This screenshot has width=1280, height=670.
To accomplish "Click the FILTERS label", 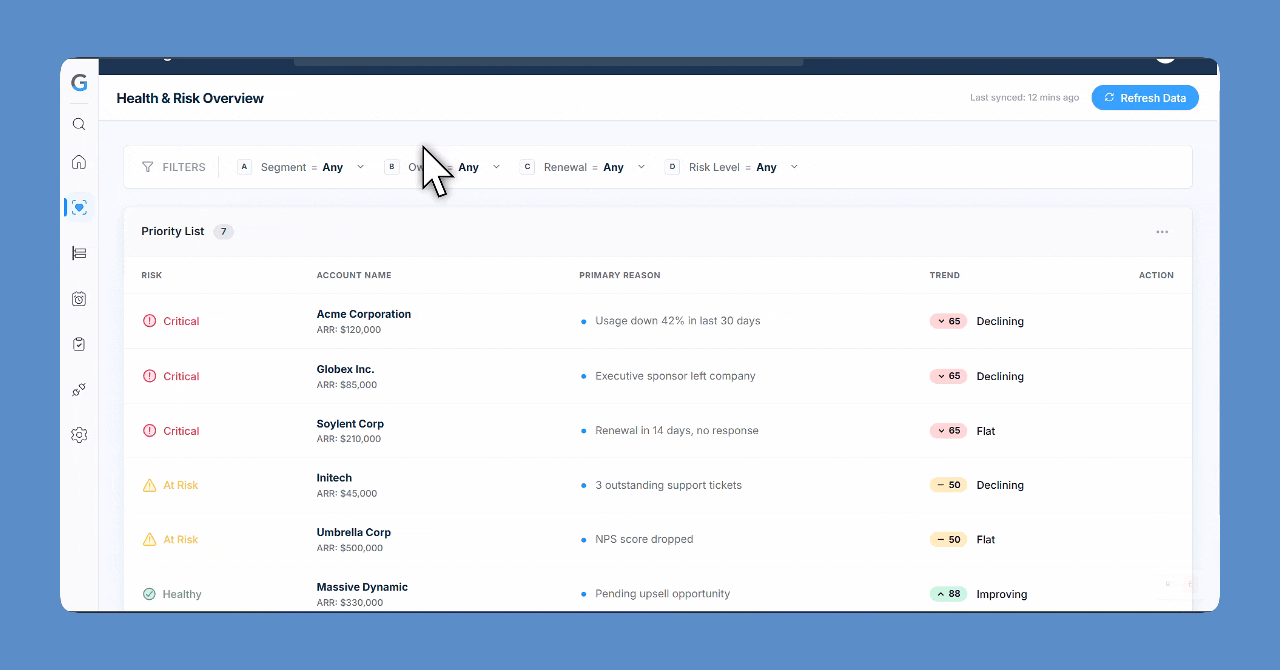I will click(184, 167).
